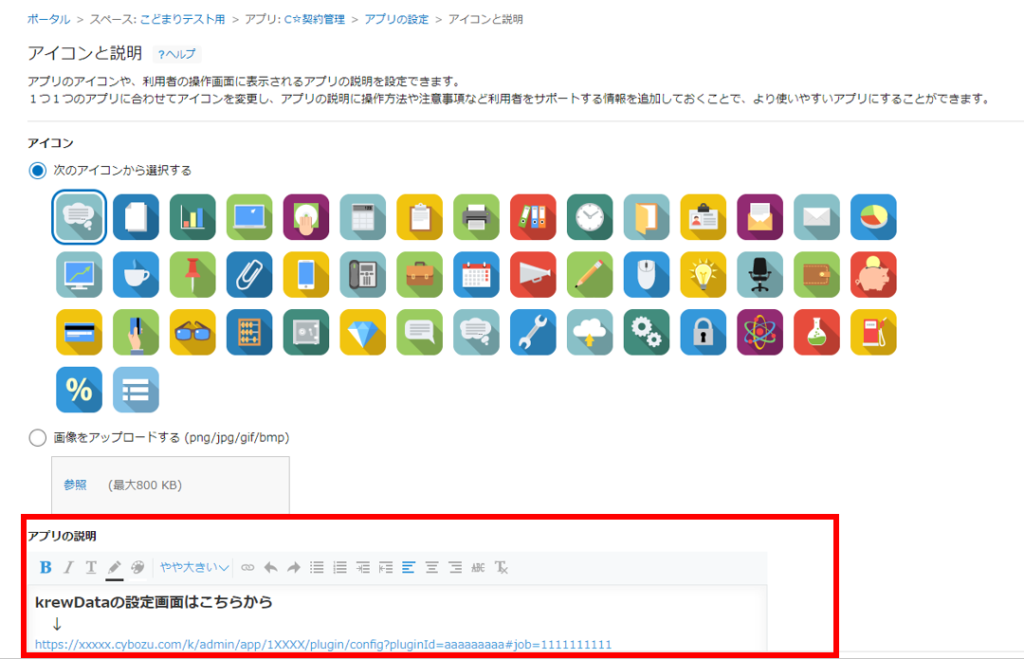This screenshot has width=1024, height=659.
Task: Choose the laptop computer icon
Action: click(x=249, y=217)
